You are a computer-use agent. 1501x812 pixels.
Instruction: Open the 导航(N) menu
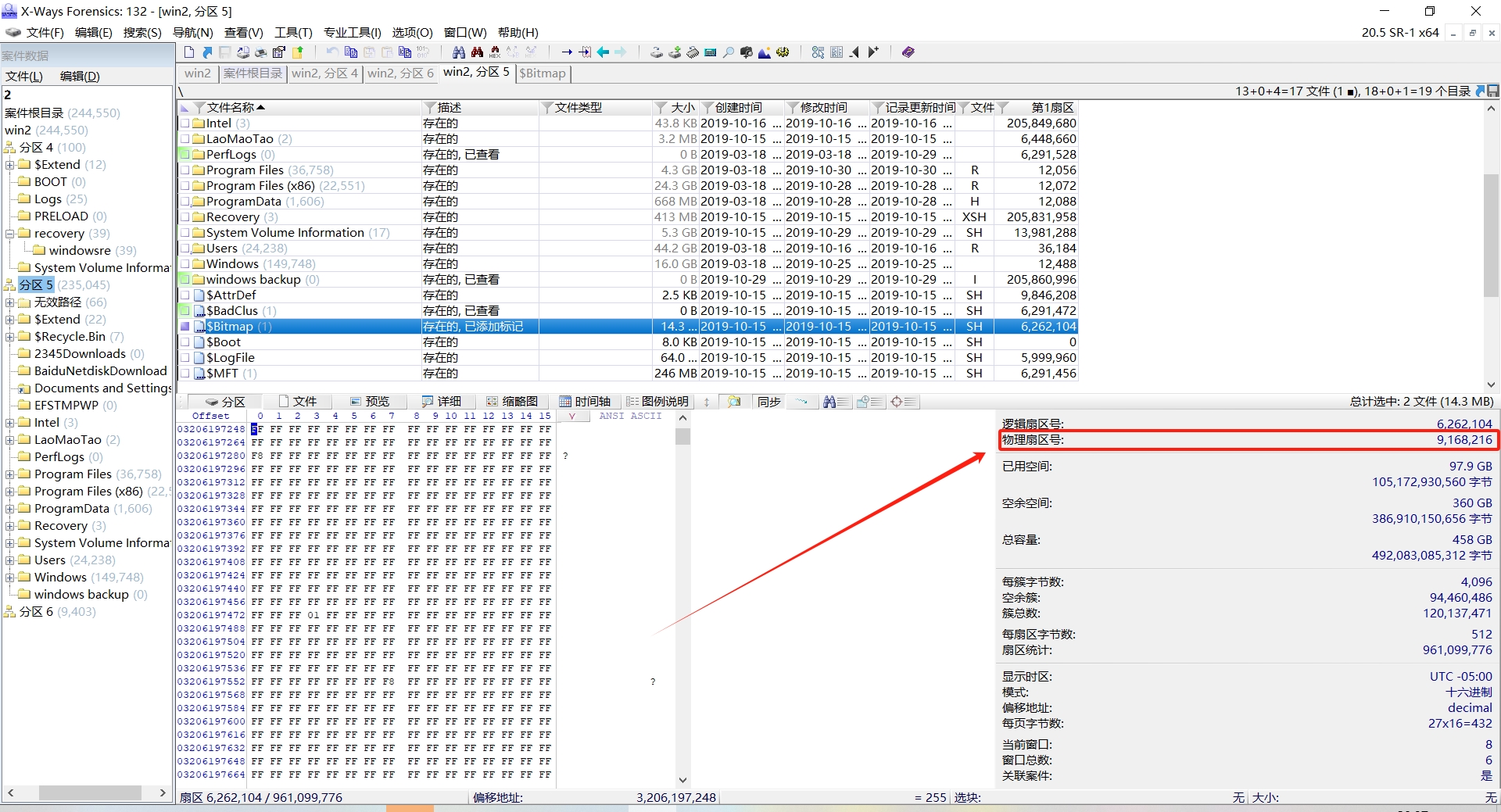(x=193, y=33)
